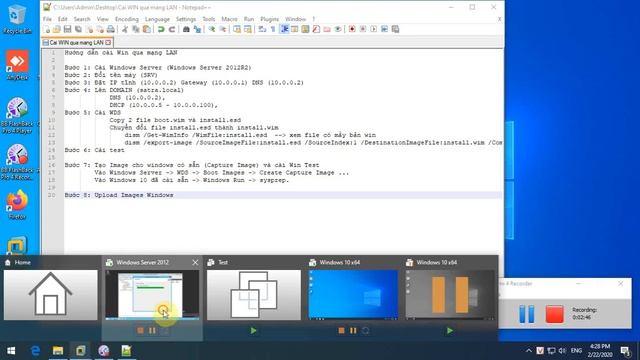Open the Edit menu
Viewport: 640px width, 360px height.
coord(62,19)
